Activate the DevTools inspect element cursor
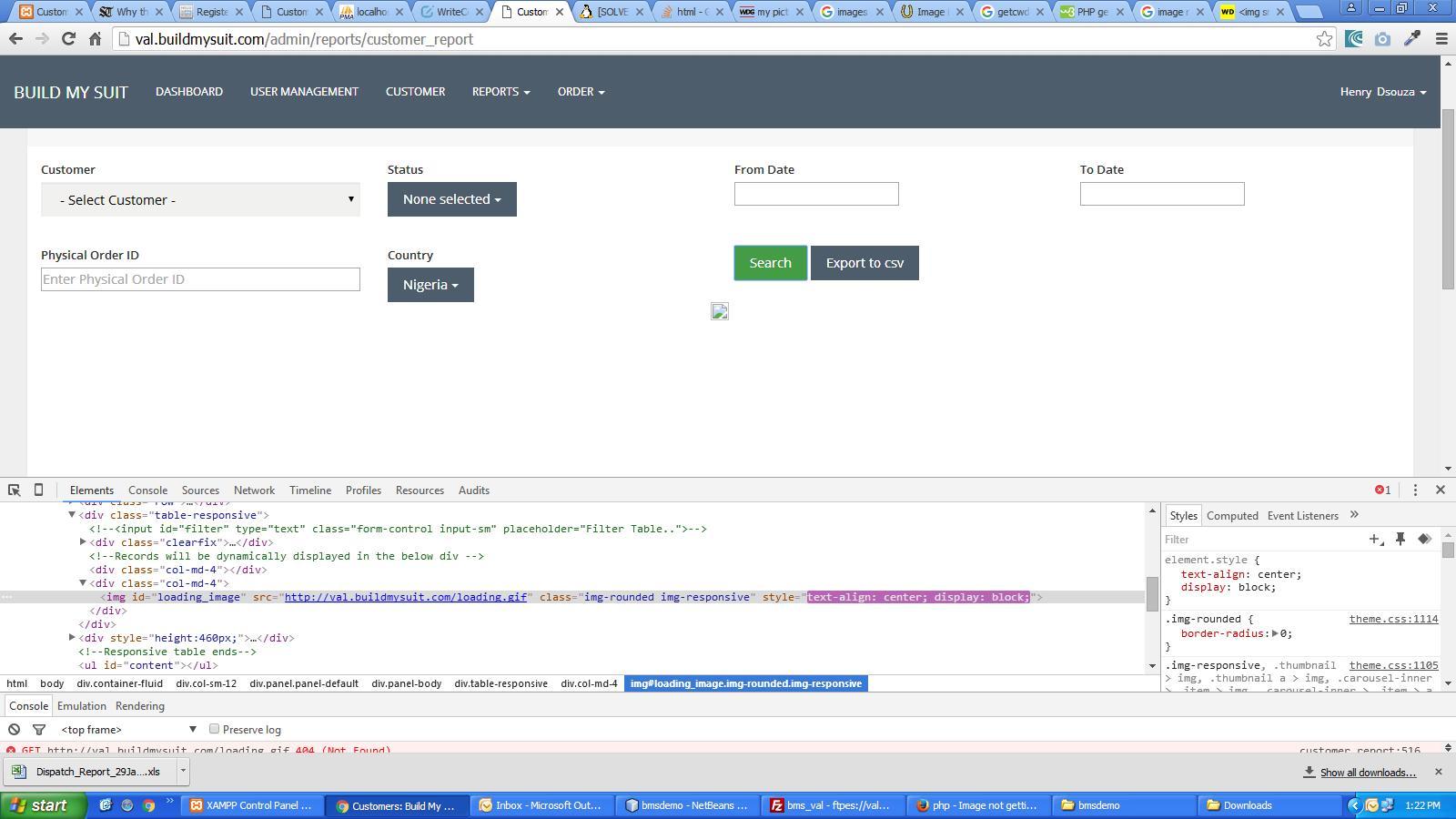The width and height of the screenshot is (1456, 819). pyautogui.click(x=14, y=490)
